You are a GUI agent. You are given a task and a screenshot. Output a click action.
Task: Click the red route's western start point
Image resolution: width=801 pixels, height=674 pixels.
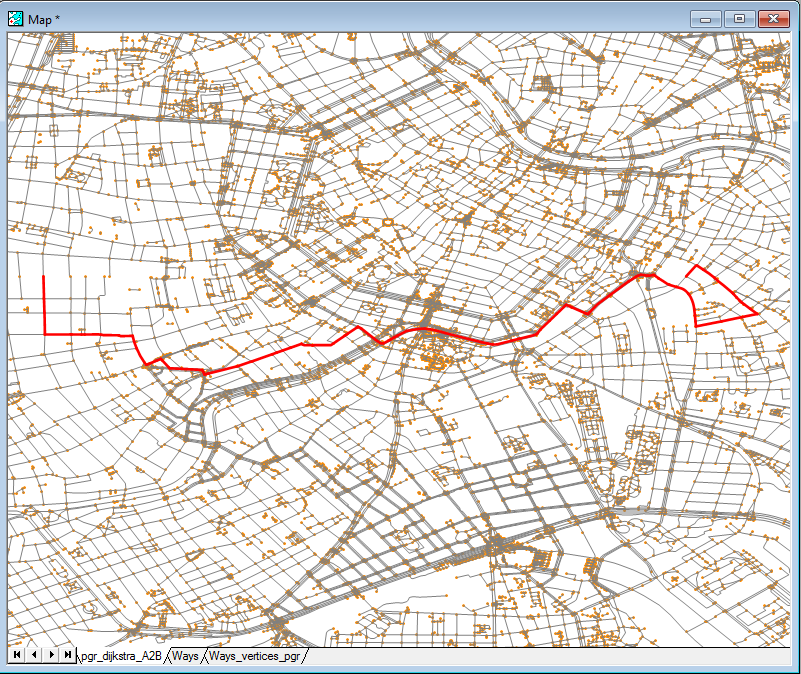click(x=43, y=276)
